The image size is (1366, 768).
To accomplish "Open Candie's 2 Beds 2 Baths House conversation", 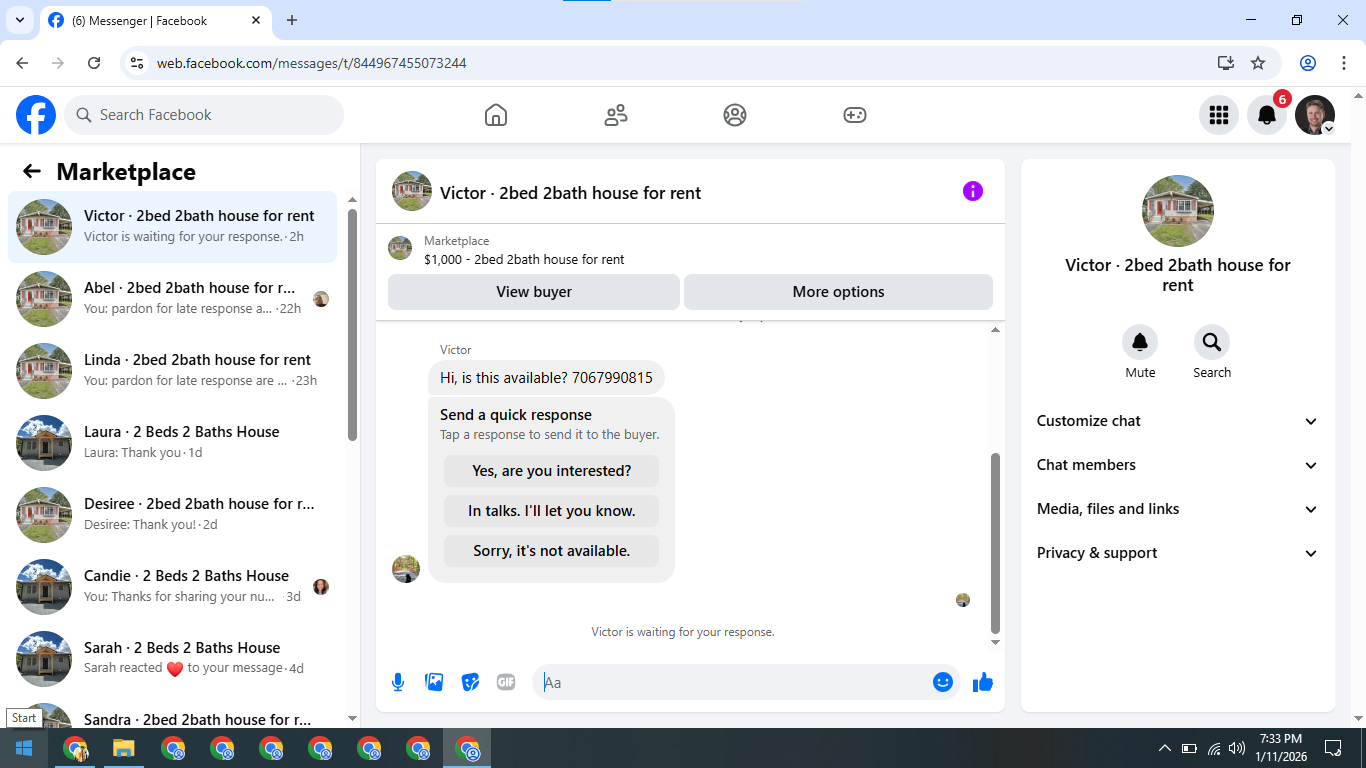I will coord(173,587).
